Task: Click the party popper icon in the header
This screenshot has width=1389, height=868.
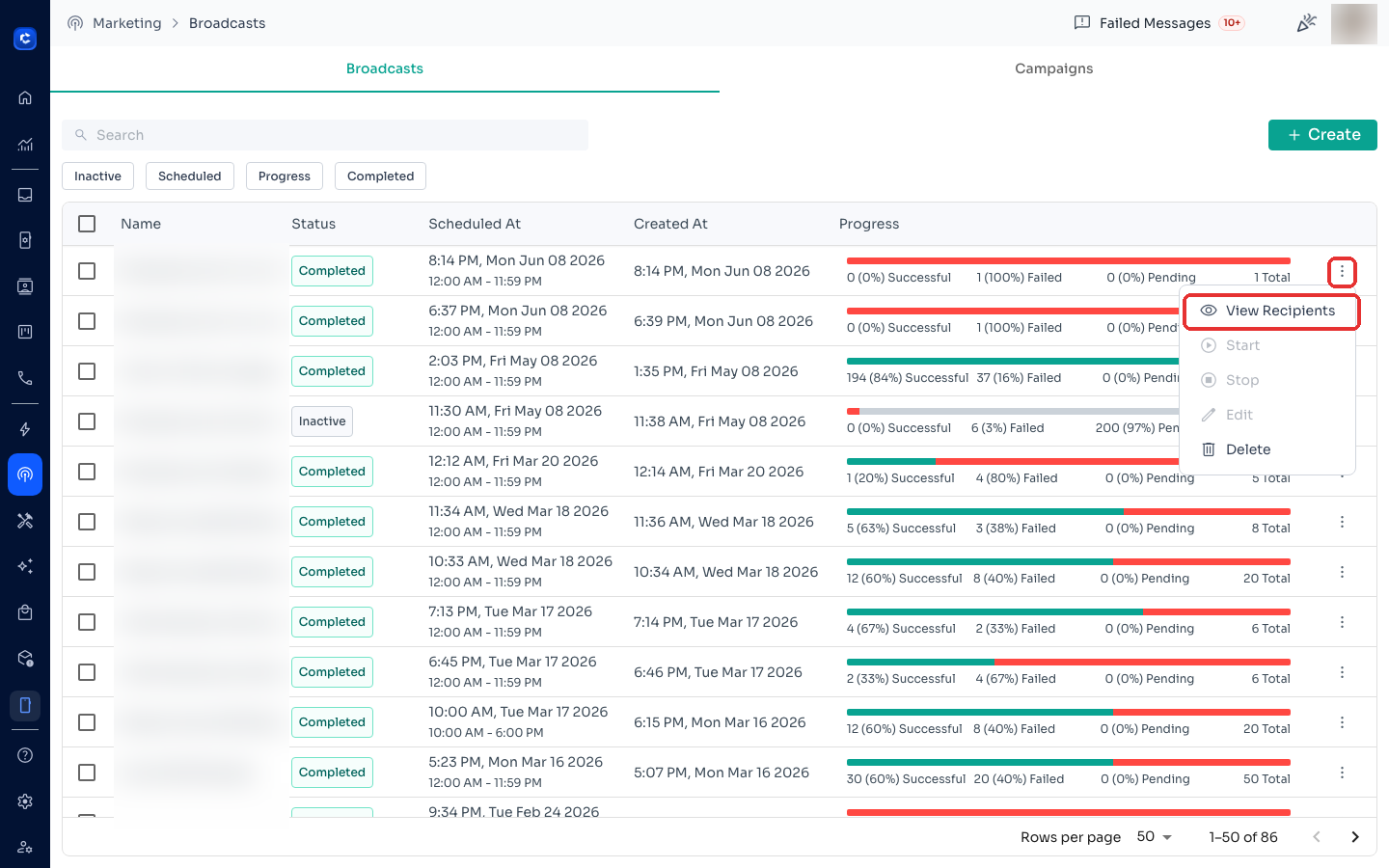Action: 1306,23
